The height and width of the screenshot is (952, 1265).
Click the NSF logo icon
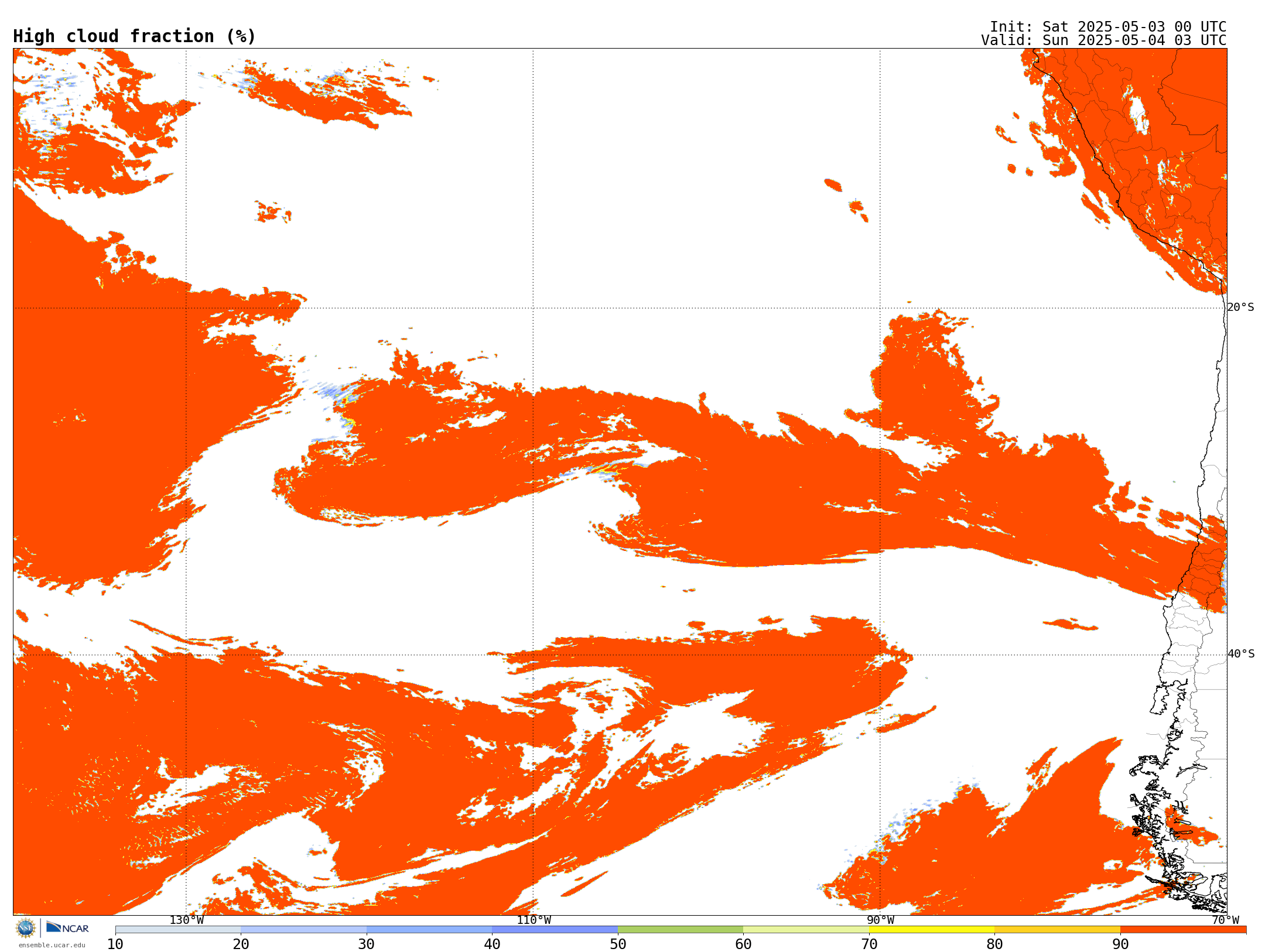[26, 928]
